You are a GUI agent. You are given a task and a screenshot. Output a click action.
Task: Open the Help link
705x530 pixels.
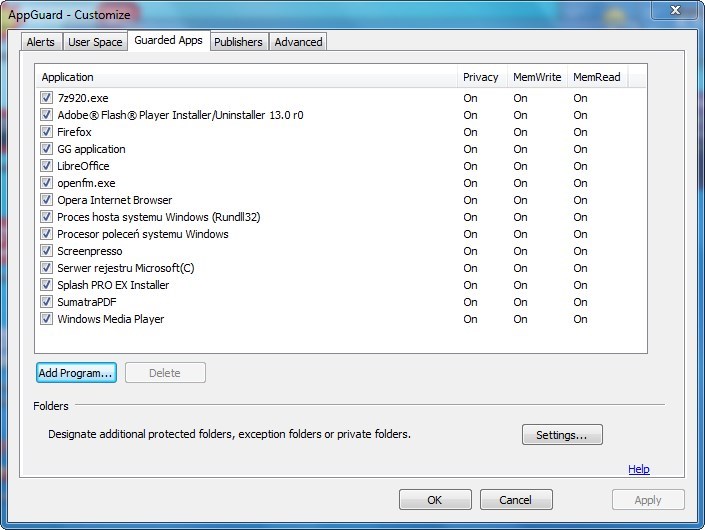point(638,469)
